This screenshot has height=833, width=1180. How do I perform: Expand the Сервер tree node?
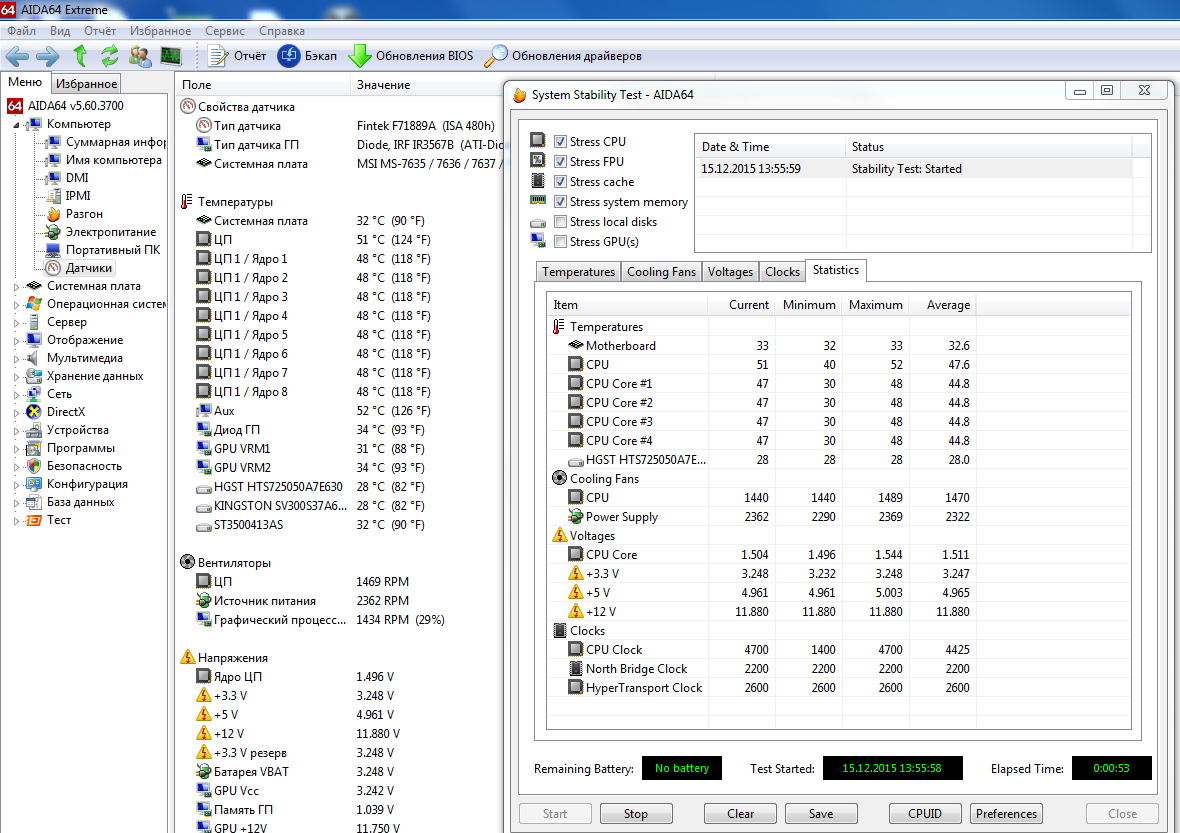click(17, 323)
